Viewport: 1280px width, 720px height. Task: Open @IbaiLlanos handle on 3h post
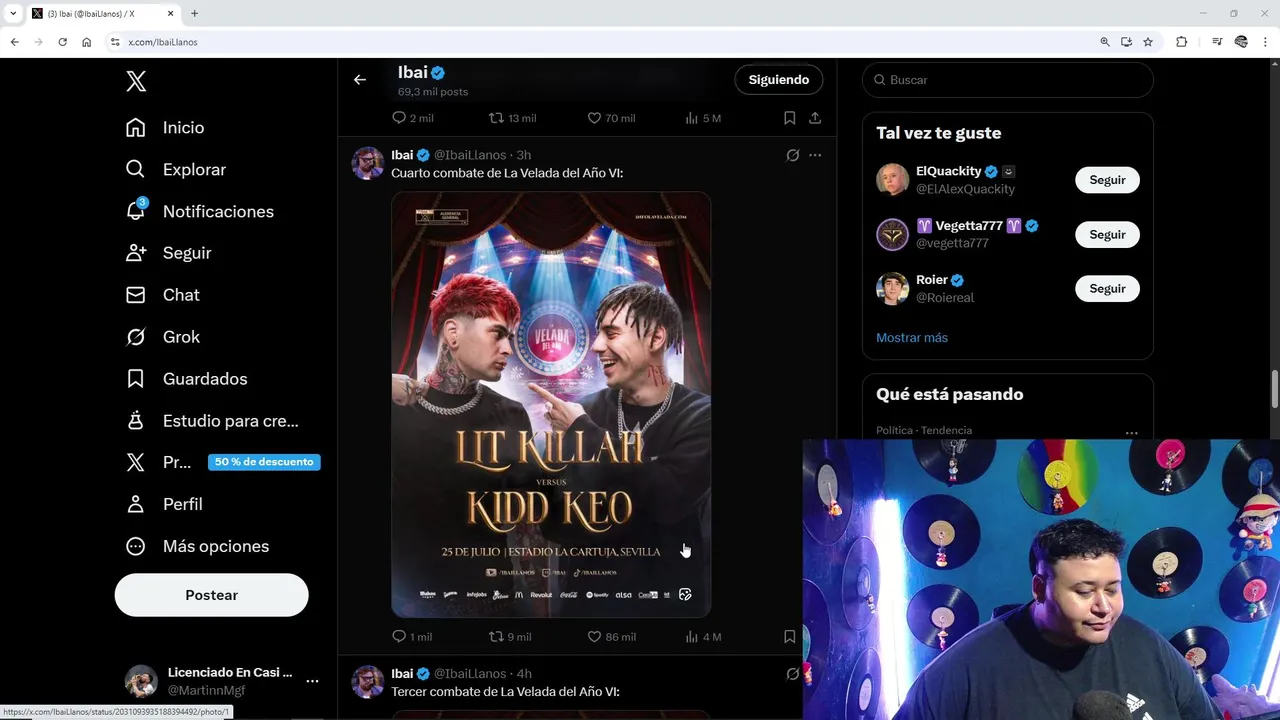pos(469,155)
